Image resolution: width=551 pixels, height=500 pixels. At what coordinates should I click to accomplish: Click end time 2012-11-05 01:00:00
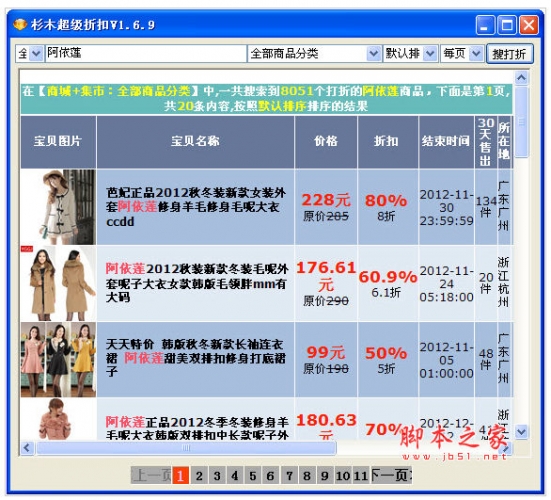[x=446, y=360]
